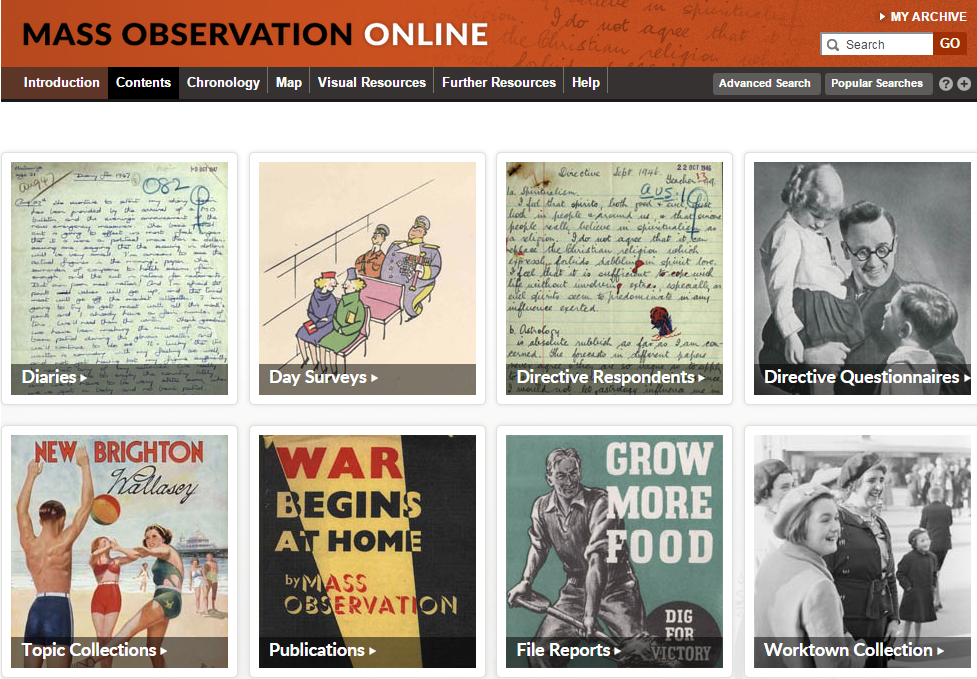Open the Worktown Collection label
The image size is (977, 679).
854,650
